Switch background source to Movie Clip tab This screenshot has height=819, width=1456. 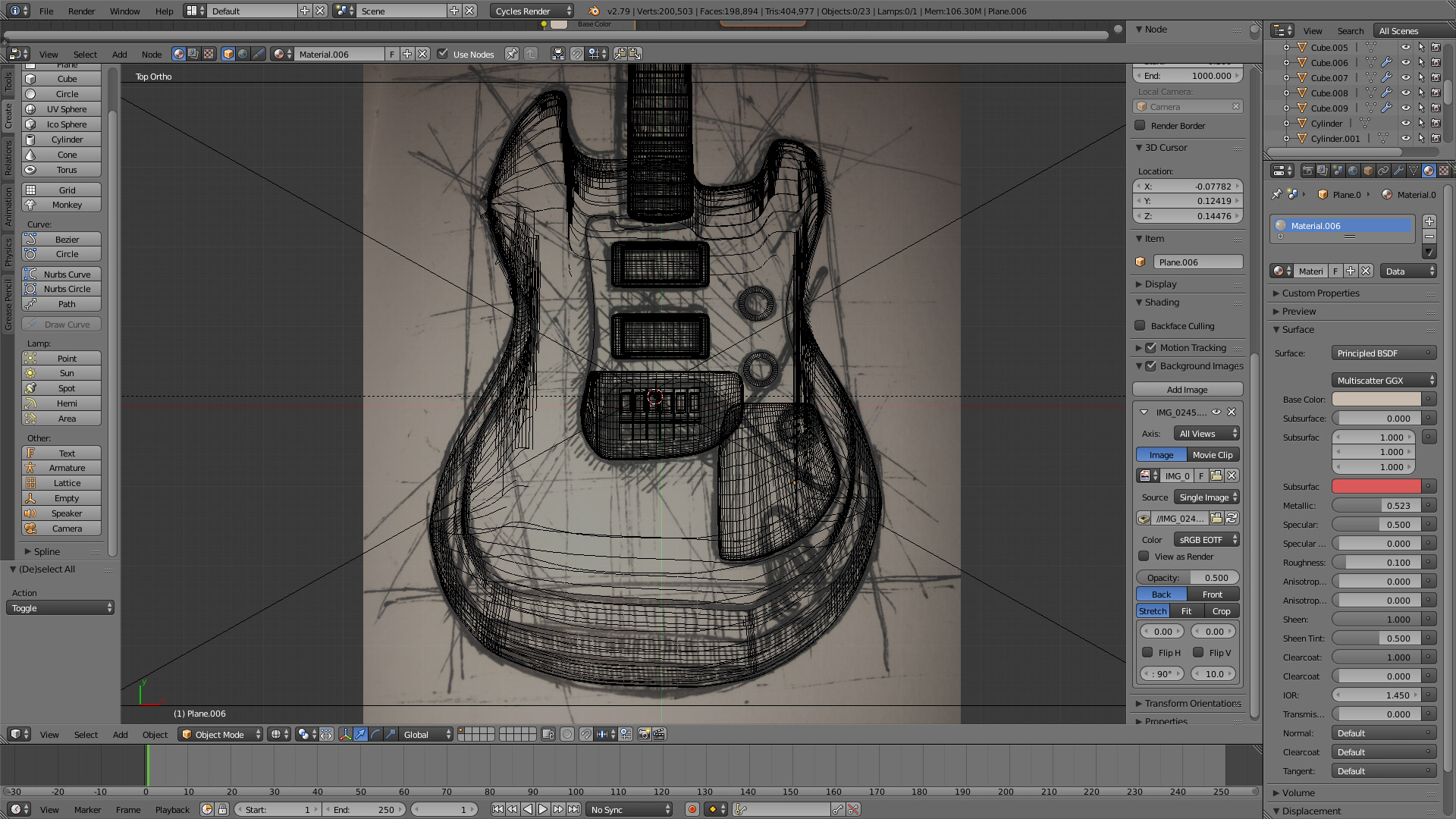(1212, 455)
